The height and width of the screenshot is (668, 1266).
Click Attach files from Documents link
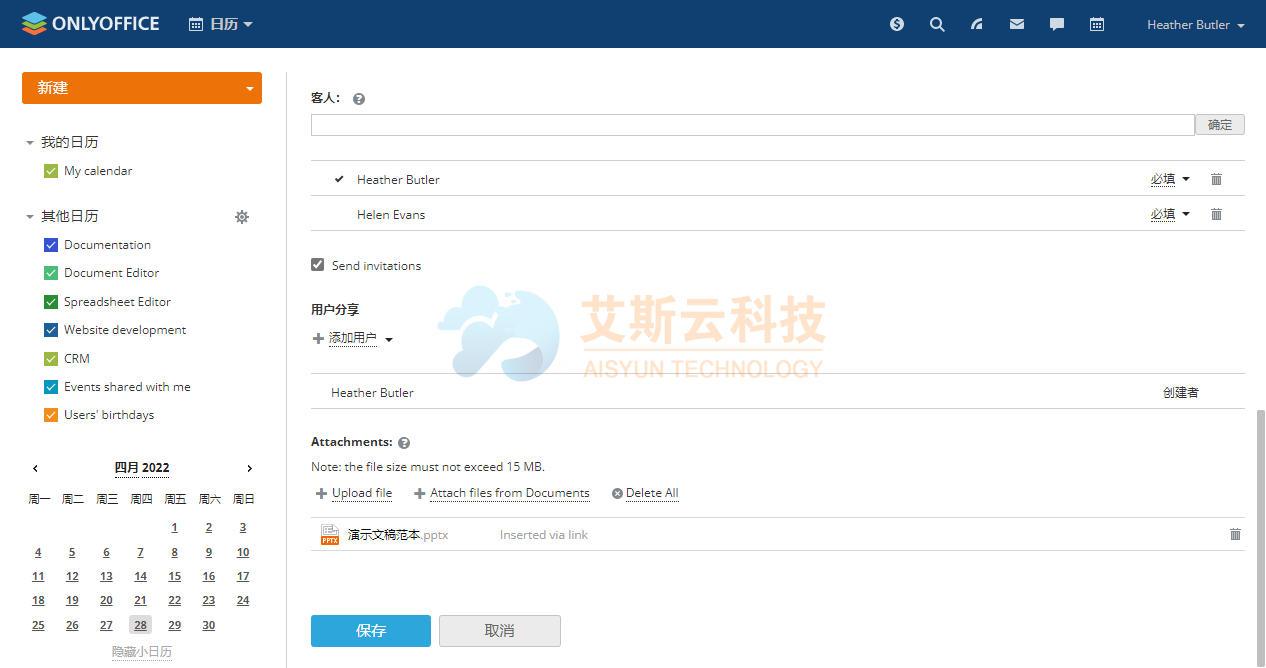tap(509, 493)
